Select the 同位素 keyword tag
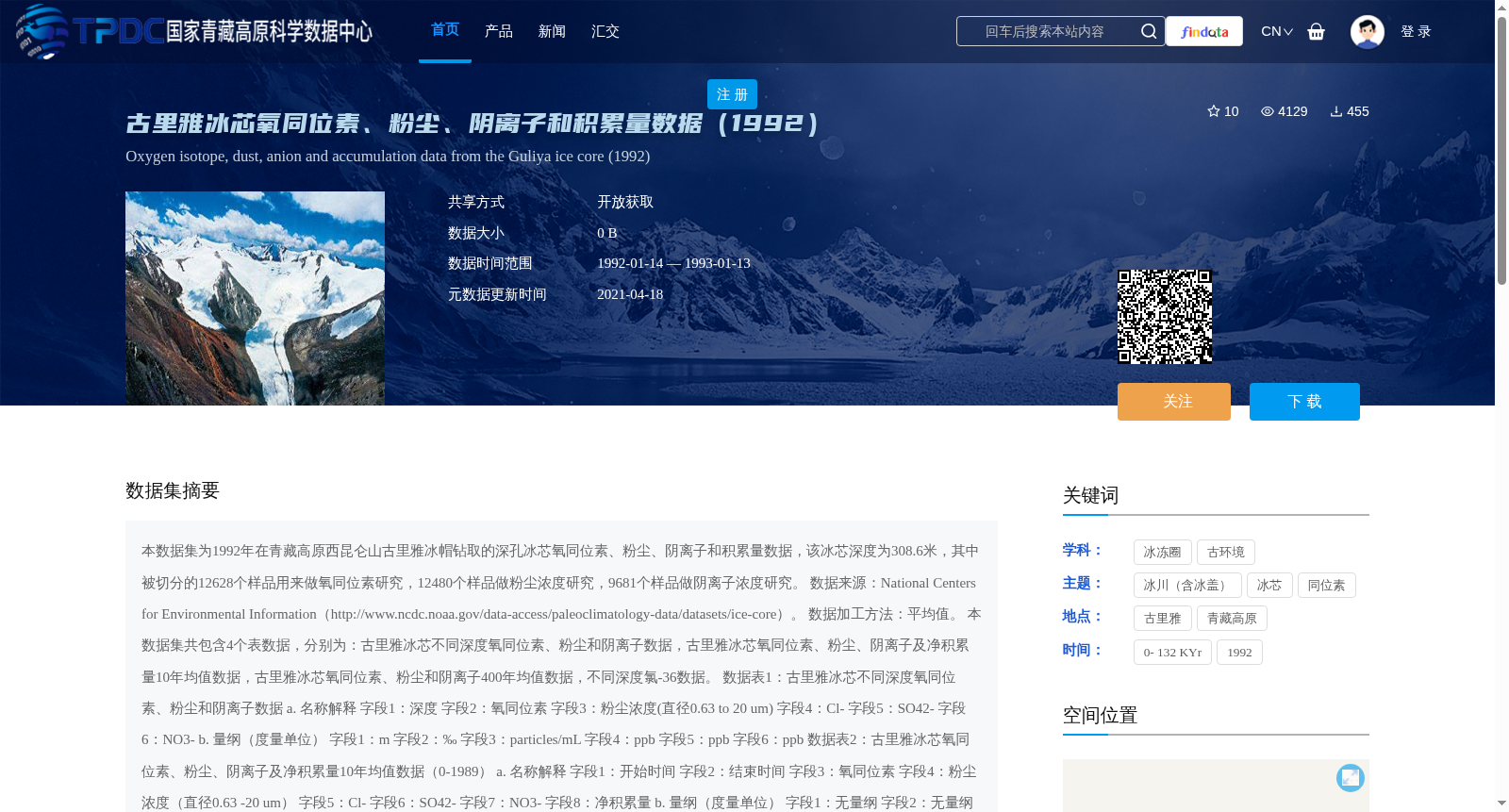Image resolution: width=1509 pixels, height=812 pixels. tap(1326, 586)
